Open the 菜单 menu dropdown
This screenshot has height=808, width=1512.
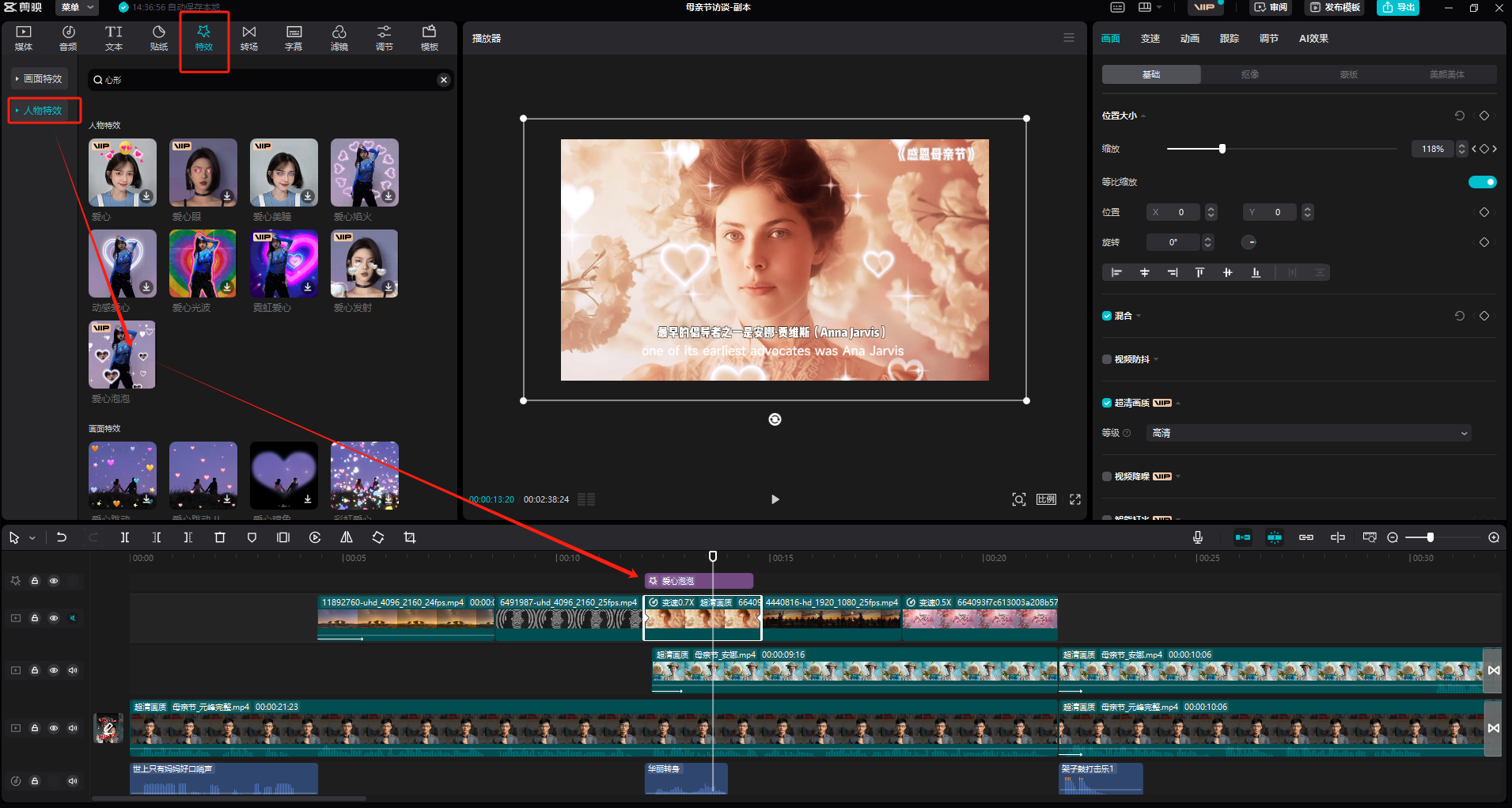click(78, 7)
